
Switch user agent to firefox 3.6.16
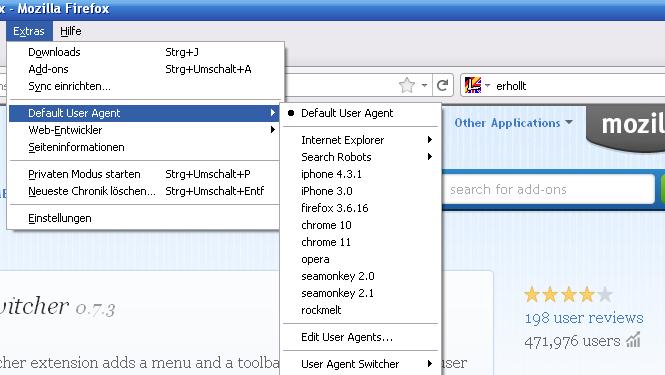[x=360, y=208]
